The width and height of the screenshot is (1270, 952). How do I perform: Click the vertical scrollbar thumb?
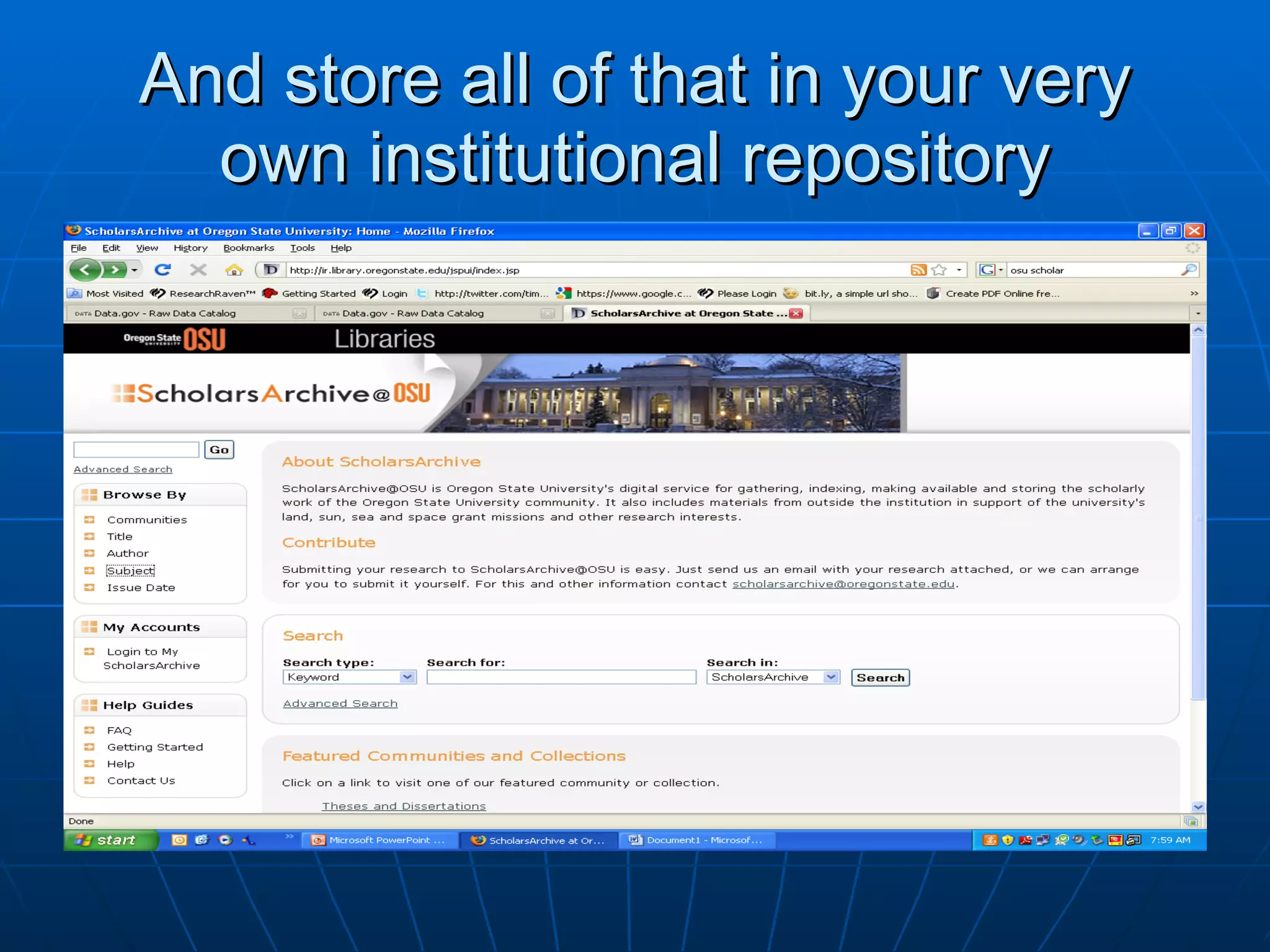pyautogui.click(x=1198, y=518)
